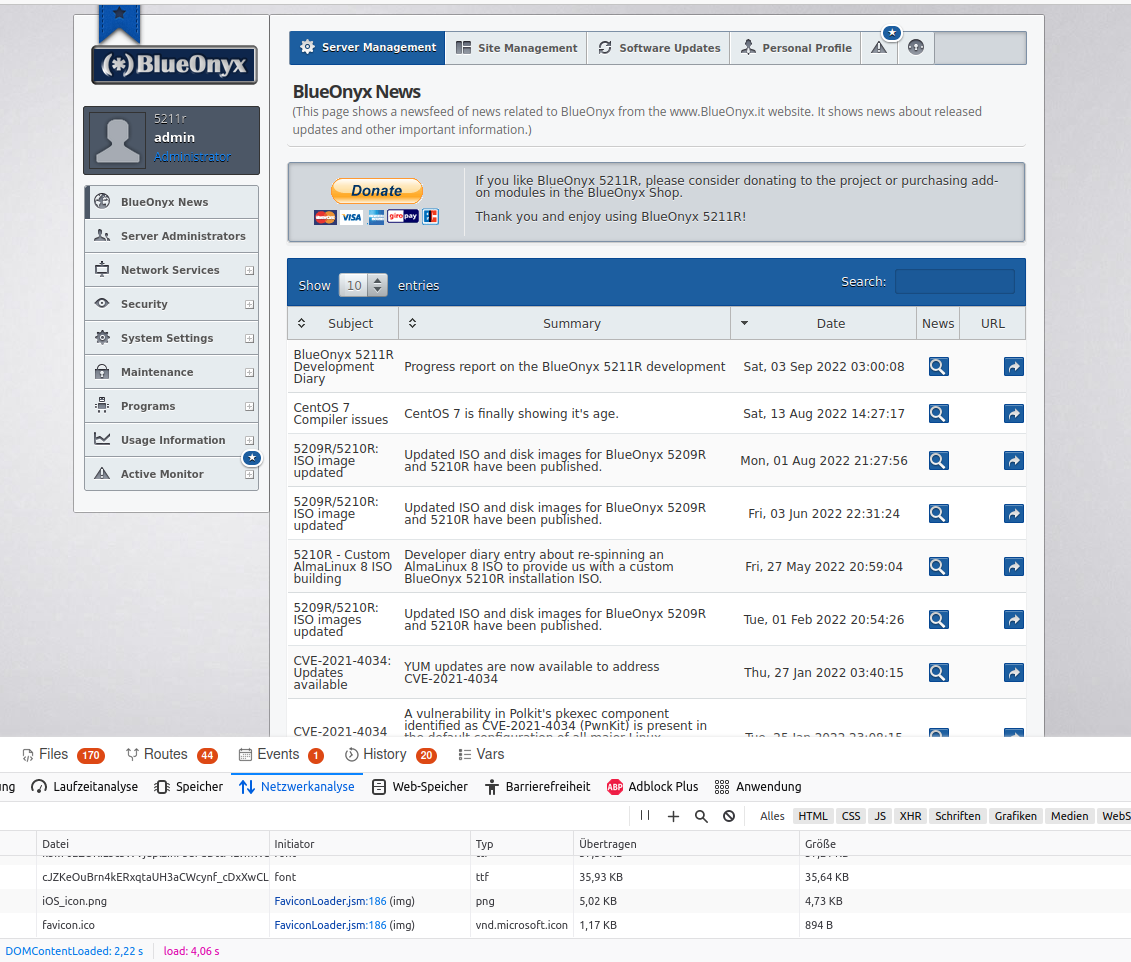
Task: Switch to Web-Speicher devtools panel
Action: click(419, 787)
